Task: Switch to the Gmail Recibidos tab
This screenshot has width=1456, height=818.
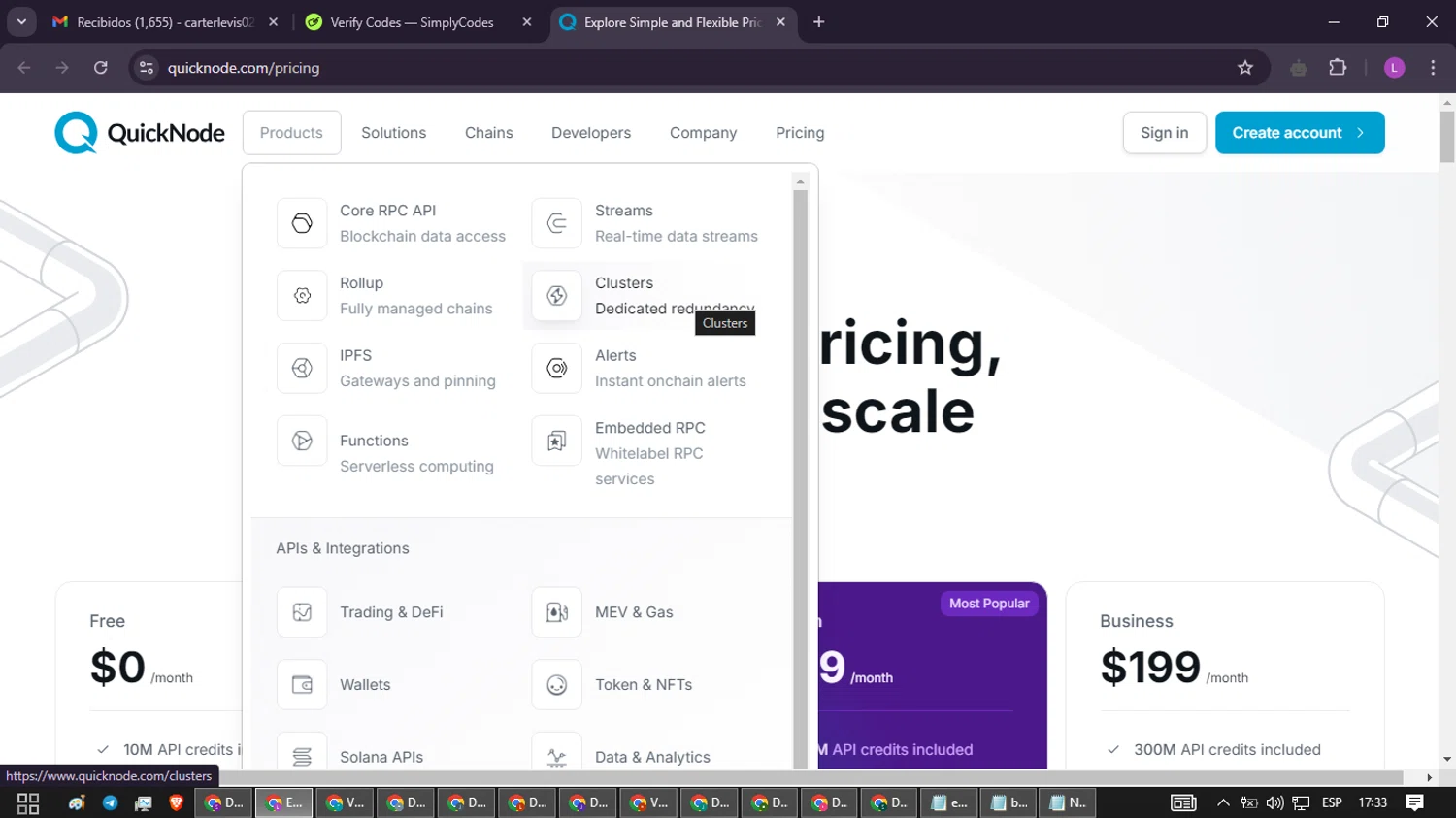Action: 165,21
